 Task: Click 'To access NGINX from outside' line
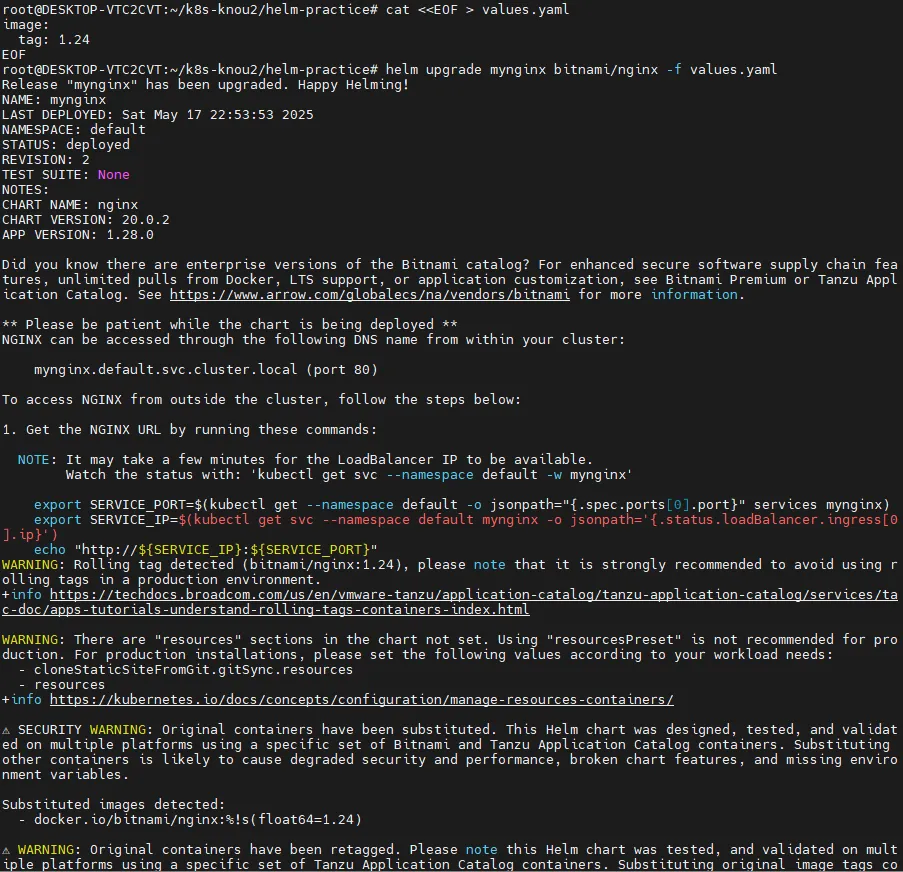[x=261, y=400]
